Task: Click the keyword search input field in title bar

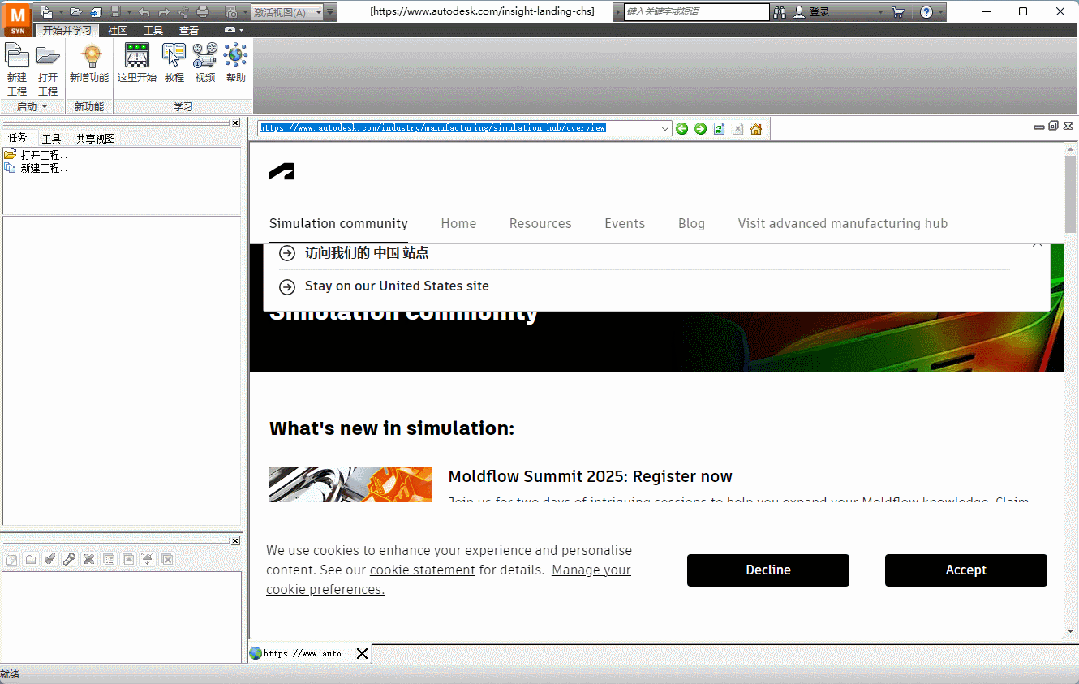Action: click(696, 12)
